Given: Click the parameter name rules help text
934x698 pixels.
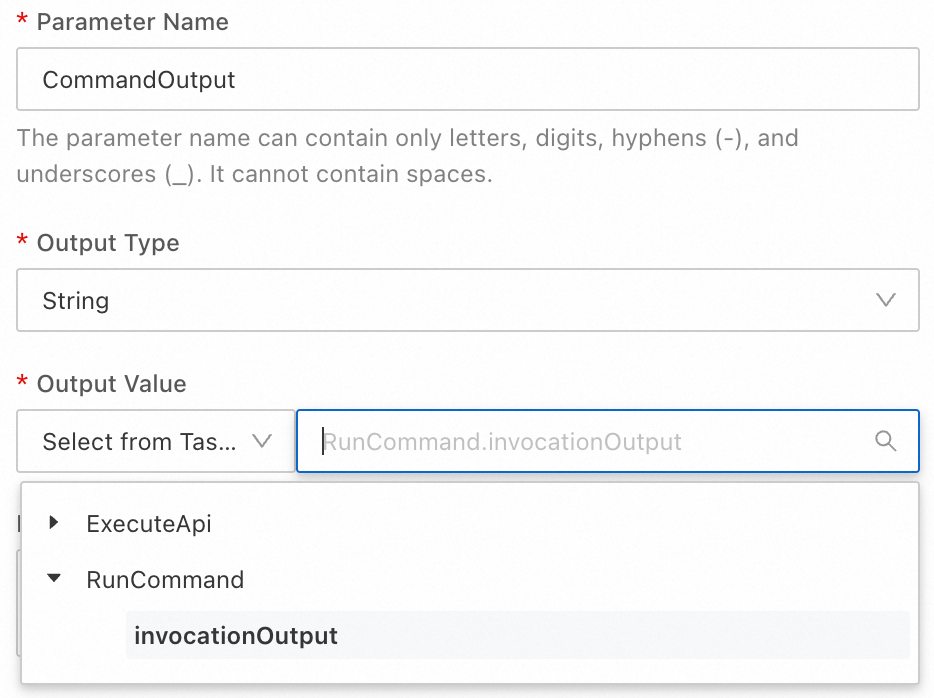Looking at the screenshot, I should pyautogui.click(x=407, y=155).
